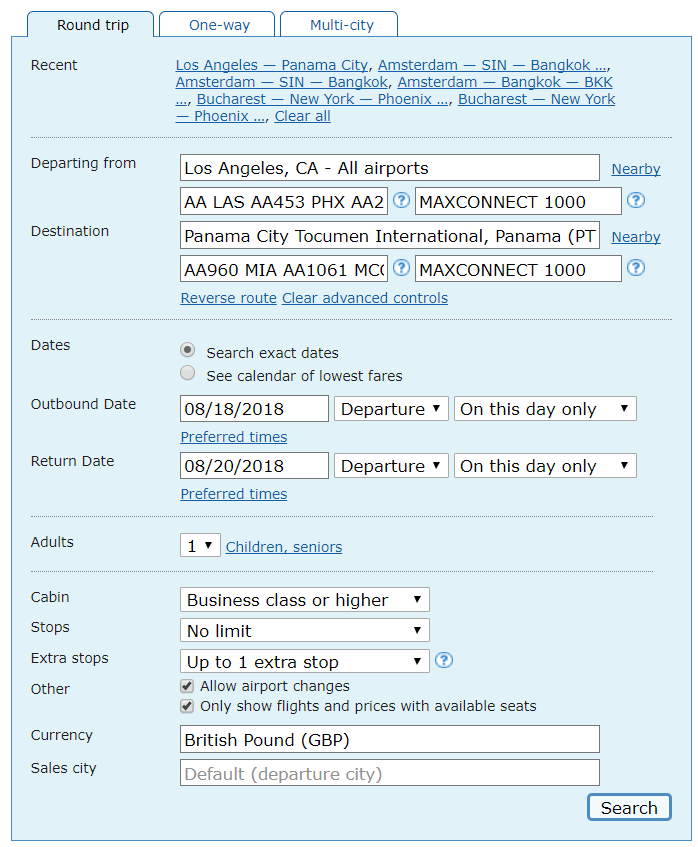Open the Cabin class dropdown
Screen dimensions: 698x847
click(304, 600)
